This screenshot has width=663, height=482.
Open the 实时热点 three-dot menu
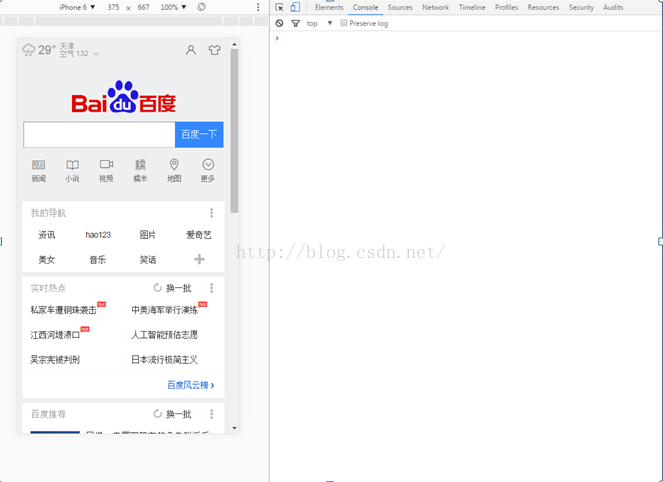point(211,288)
